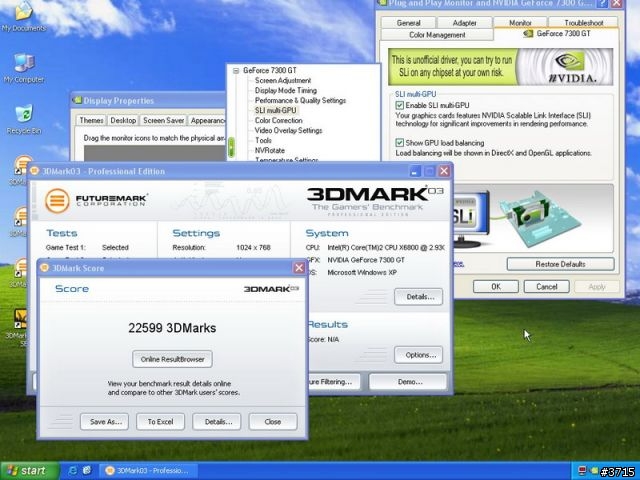Uncheck Enable SLI multi-GPU
Image resolution: width=640 pixels, height=480 pixels.
[400, 105]
